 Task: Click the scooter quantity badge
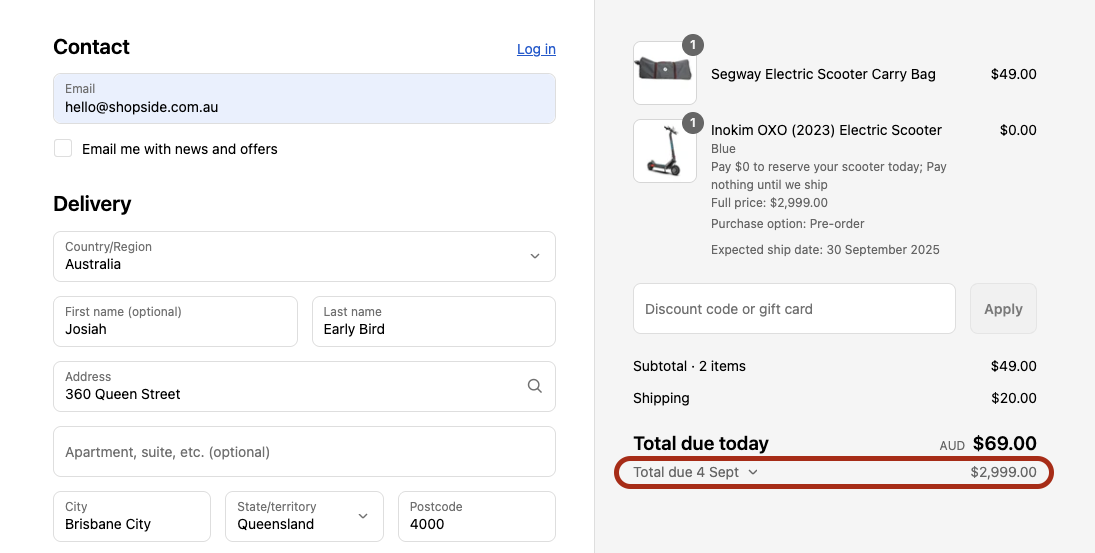pyautogui.click(x=693, y=123)
